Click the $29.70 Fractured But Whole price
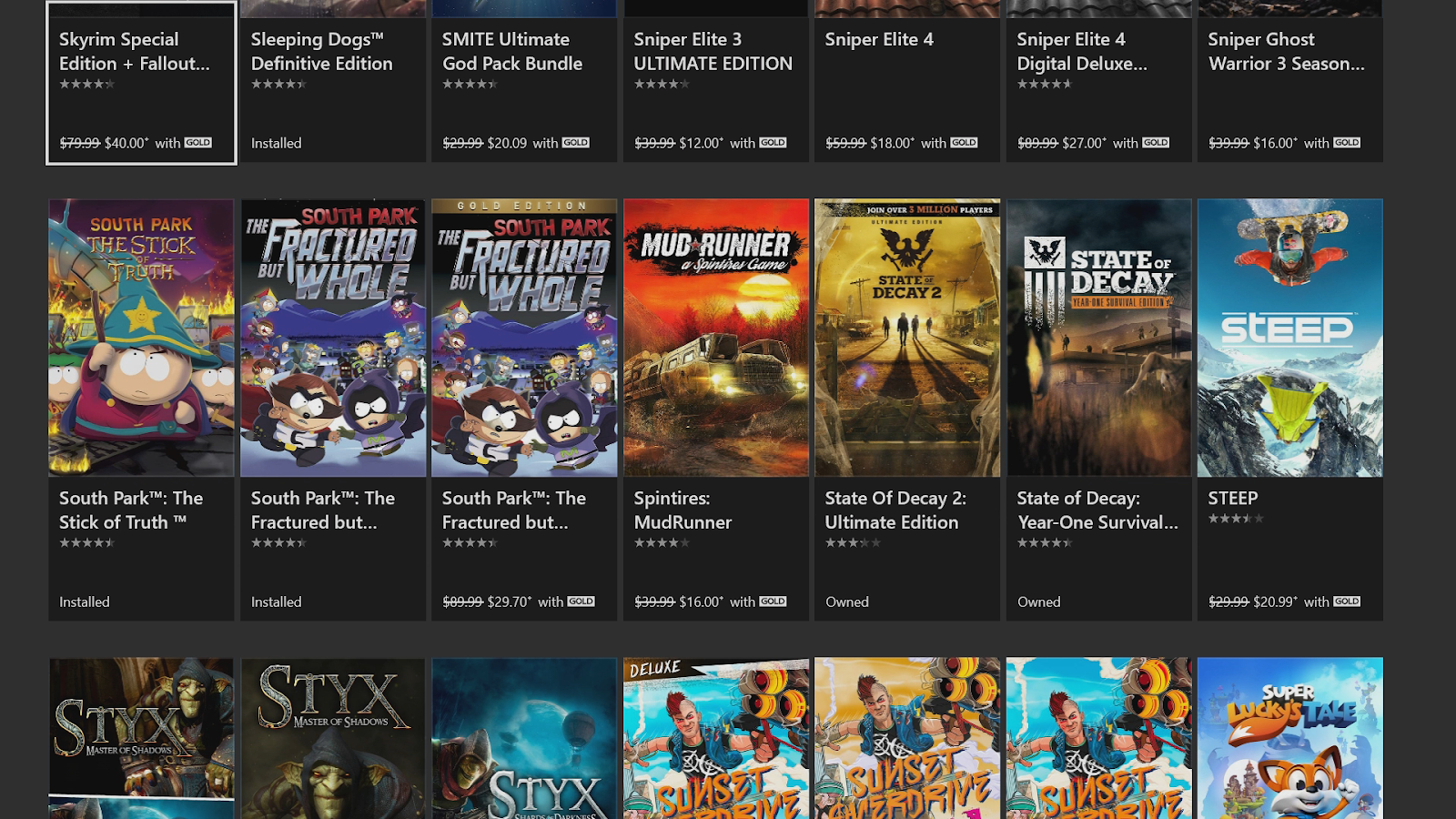 coord(510,602)
